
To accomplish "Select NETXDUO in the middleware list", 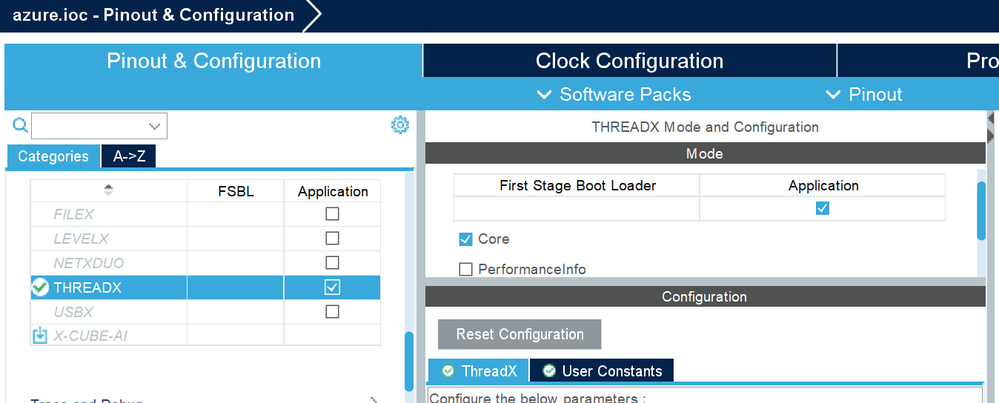I will (x=89, y=262).
